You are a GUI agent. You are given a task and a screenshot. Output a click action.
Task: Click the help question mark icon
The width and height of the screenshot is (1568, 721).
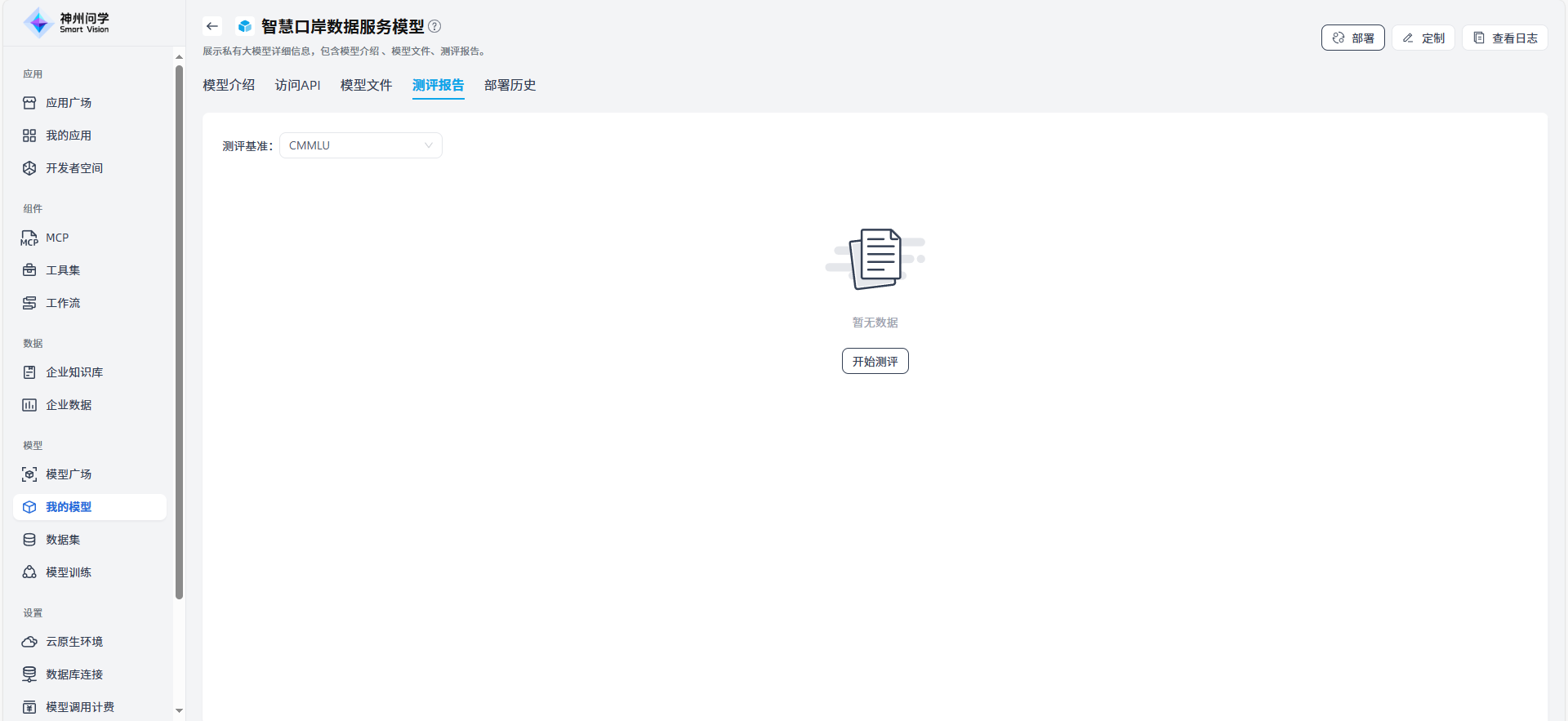point(434,26)
